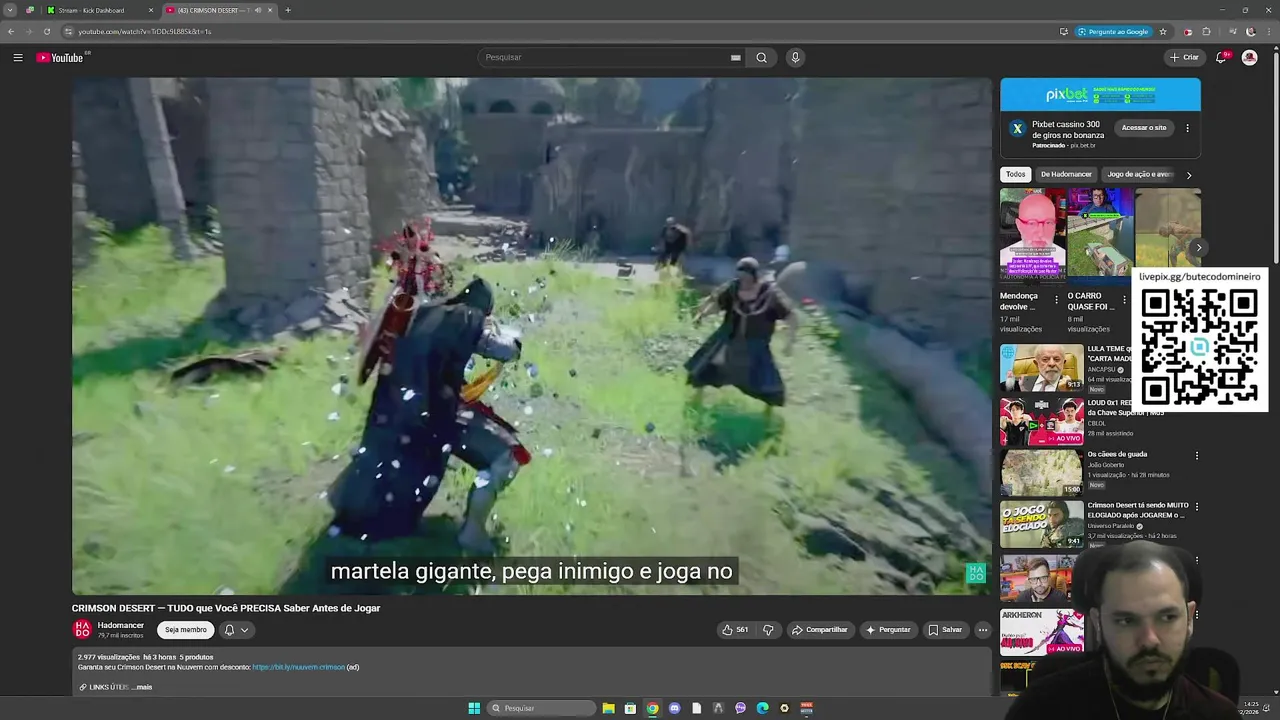Click the browser address bar URL

145,31
